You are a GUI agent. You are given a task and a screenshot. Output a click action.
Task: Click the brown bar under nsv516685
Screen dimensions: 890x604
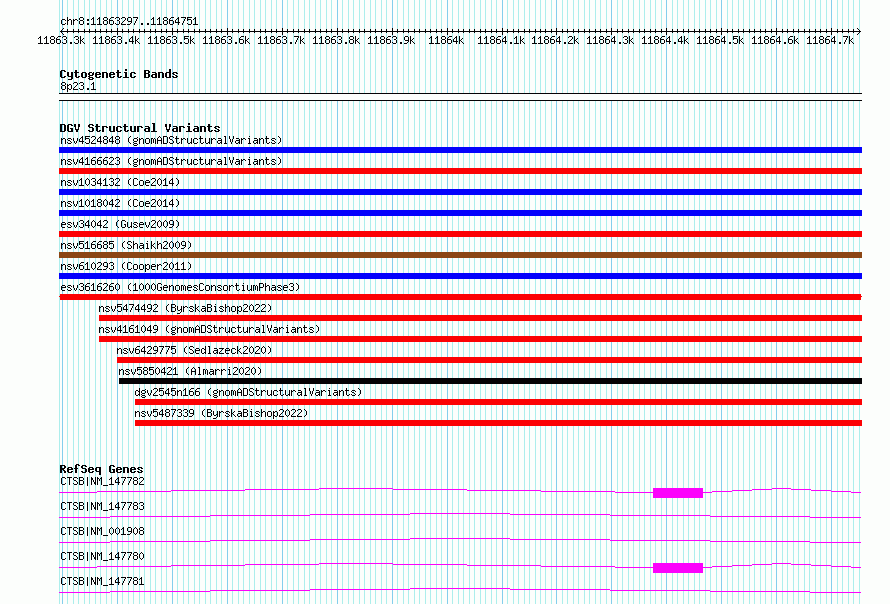(460, 255)
